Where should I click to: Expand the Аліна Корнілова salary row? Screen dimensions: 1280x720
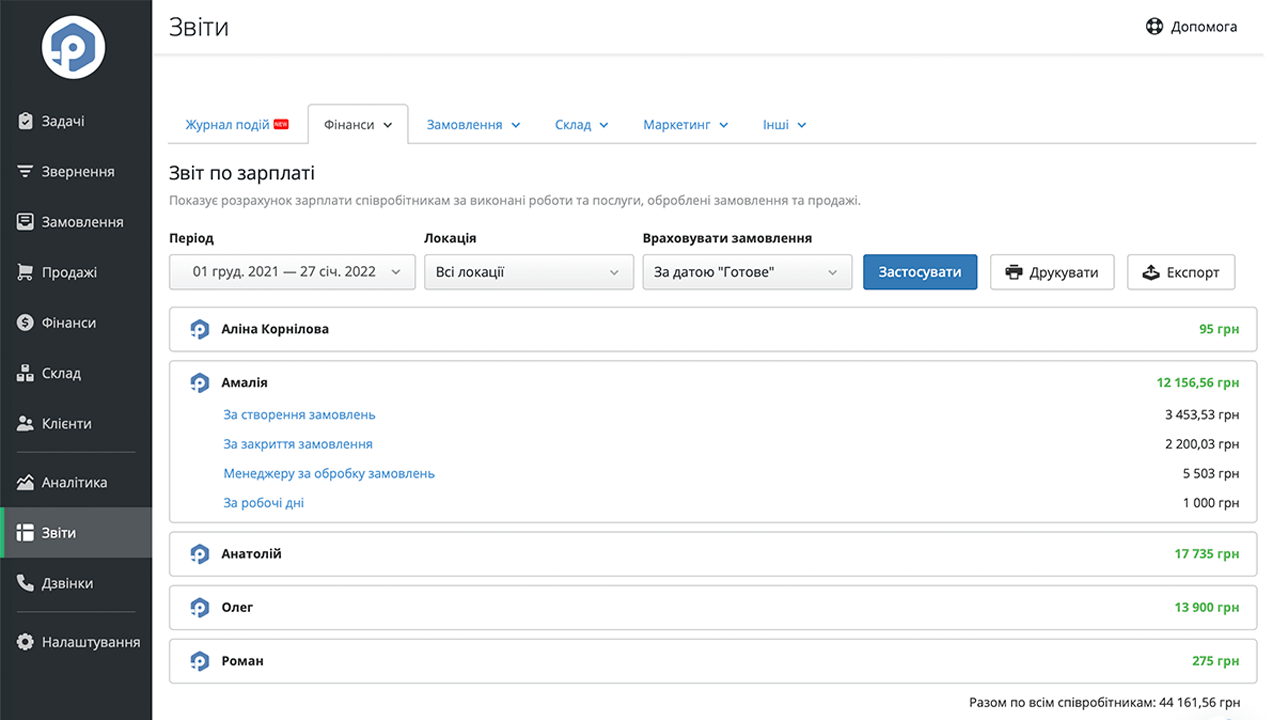tap(713, 329)
